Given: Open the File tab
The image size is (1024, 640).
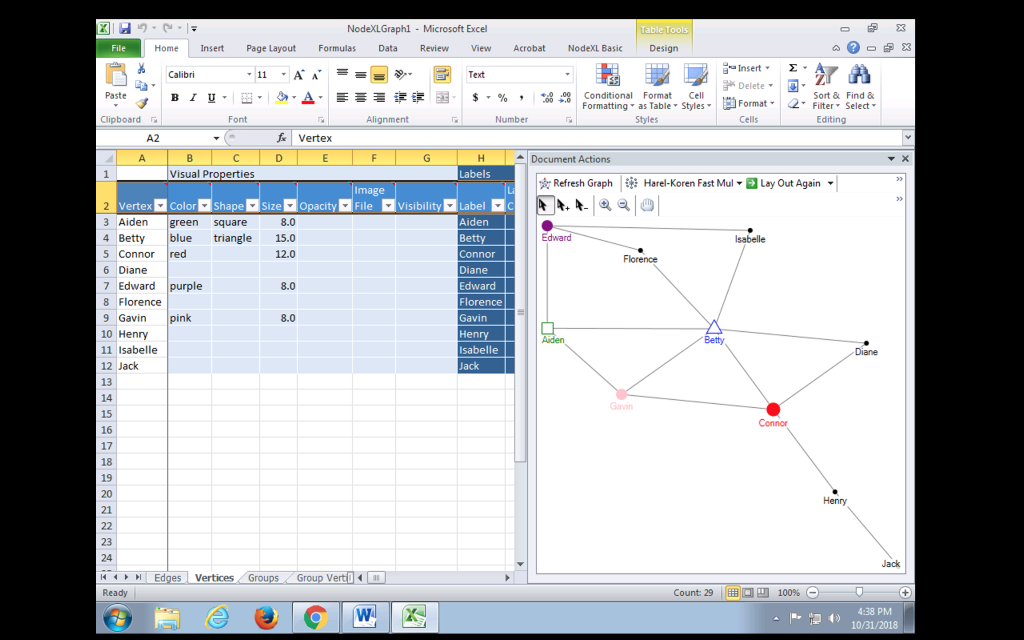Looking at the screenshot, I should [x=118, y=48].
